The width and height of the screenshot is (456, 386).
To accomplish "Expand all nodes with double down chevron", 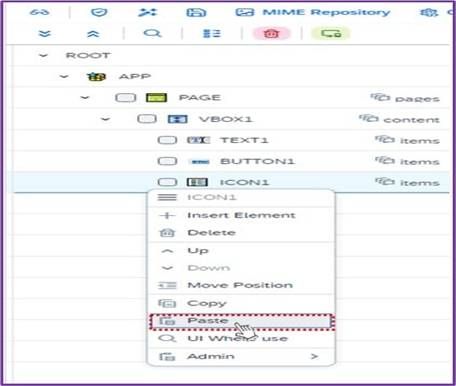I will coord(45,34).
